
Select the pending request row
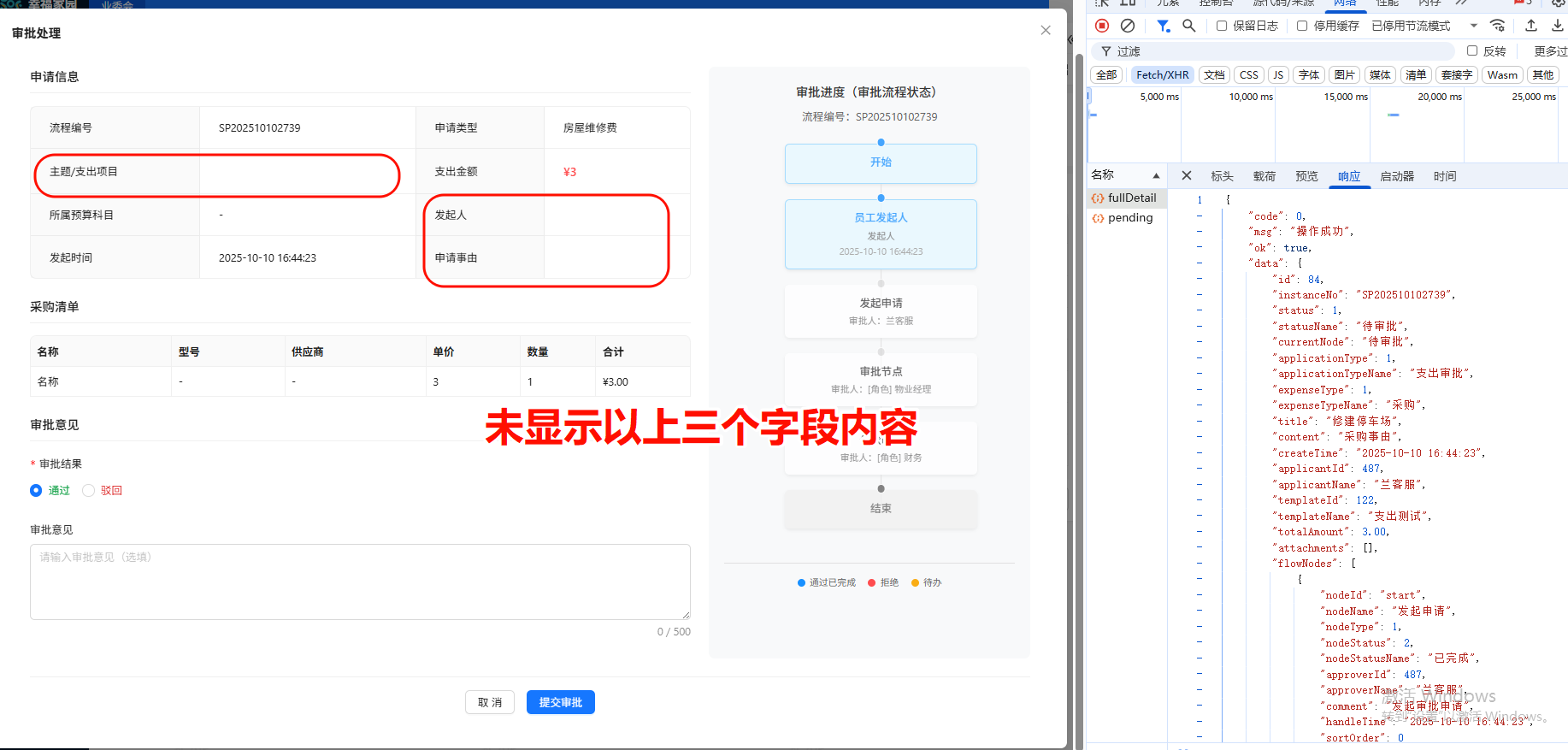tap(1127, 218)
